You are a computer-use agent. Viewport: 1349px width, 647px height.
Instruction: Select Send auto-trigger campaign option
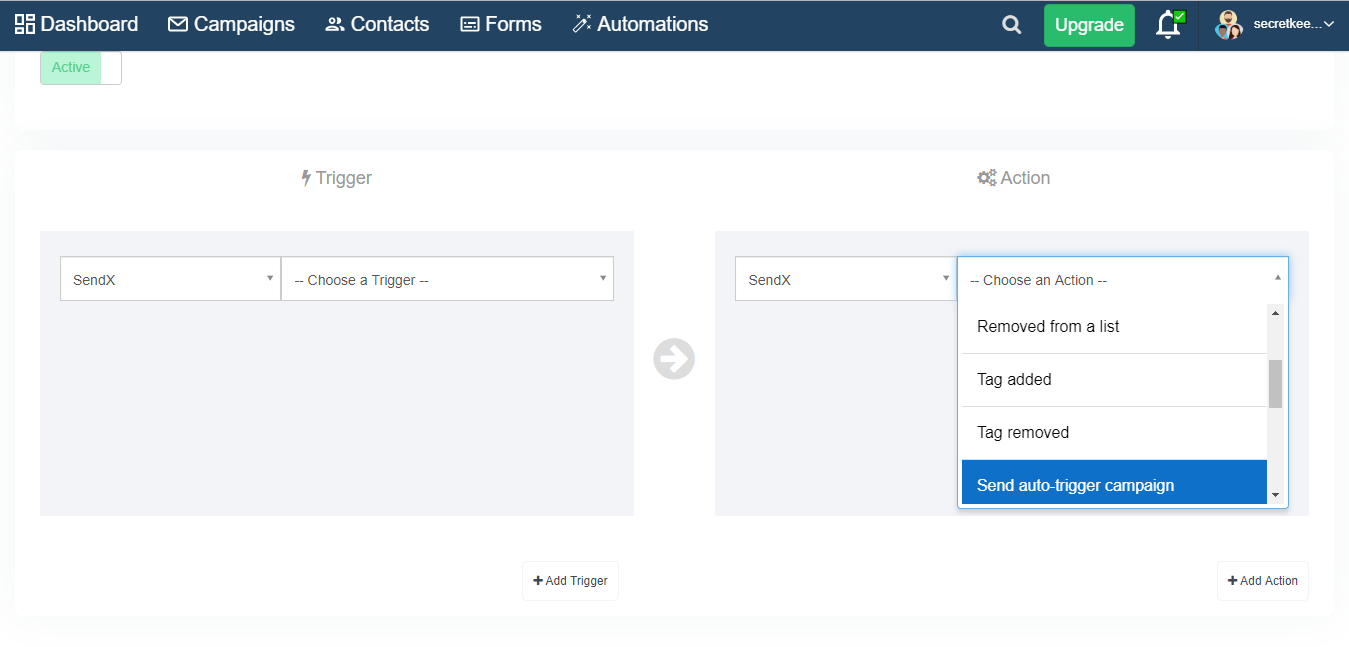1113,485
